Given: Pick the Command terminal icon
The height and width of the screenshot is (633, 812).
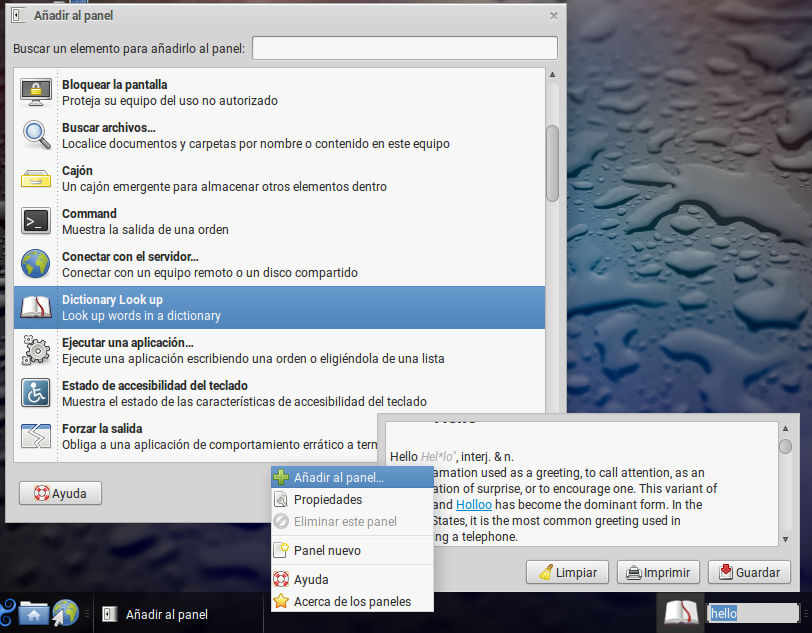Looking at the screenshot, I should pyautogui.click(x=36, y=221).
